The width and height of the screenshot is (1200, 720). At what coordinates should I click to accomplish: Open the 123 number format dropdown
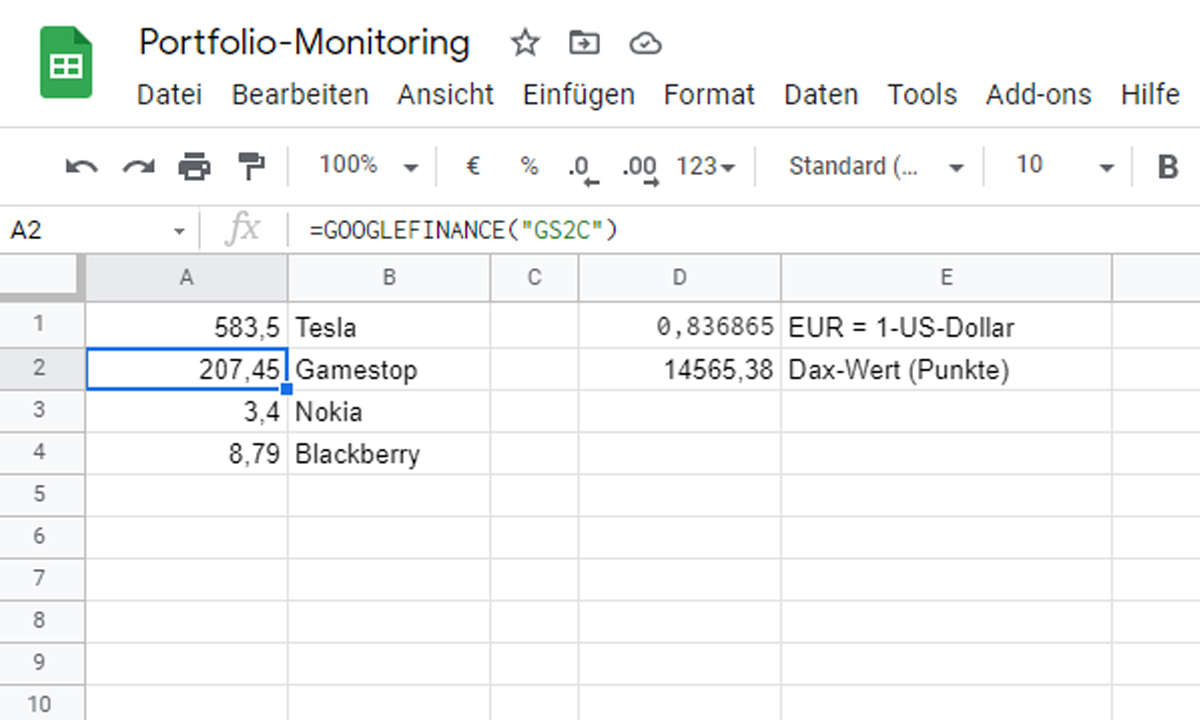705,166
